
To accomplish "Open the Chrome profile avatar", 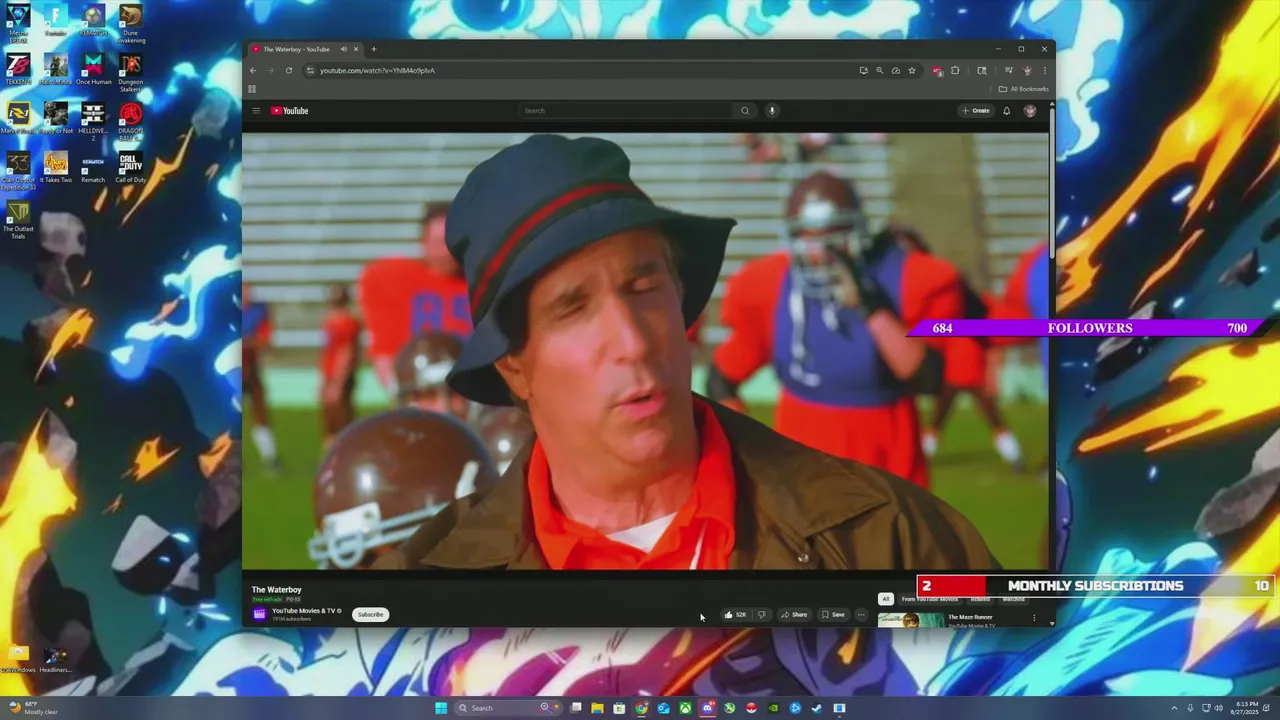I will 1027,70.
